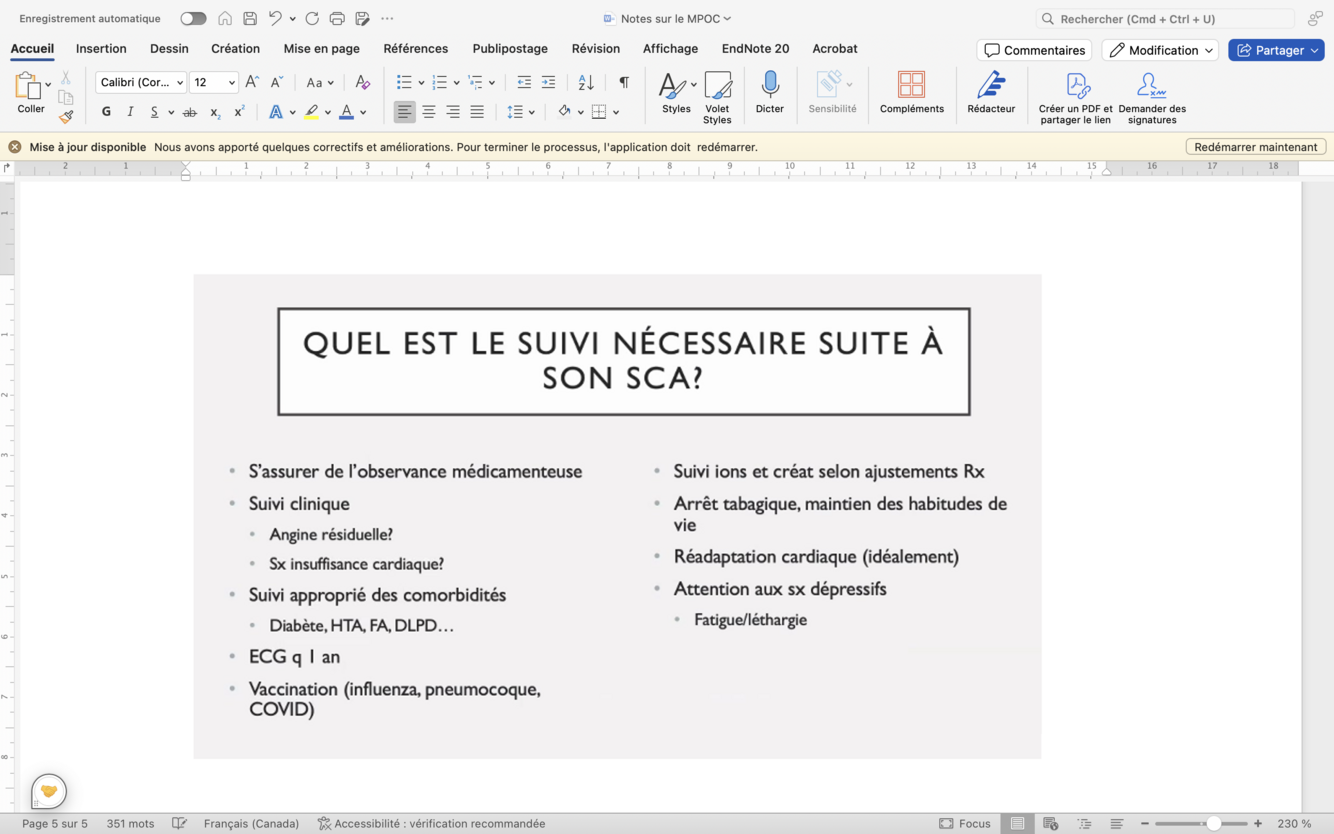This screenshot has height=834, width=1334.
Task: Open the EndNote 20 tab
Action: (755, 48)
